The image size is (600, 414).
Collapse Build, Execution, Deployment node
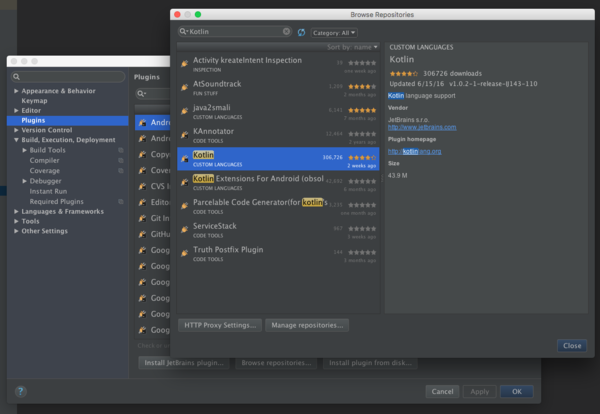click(x=16, y=140)
